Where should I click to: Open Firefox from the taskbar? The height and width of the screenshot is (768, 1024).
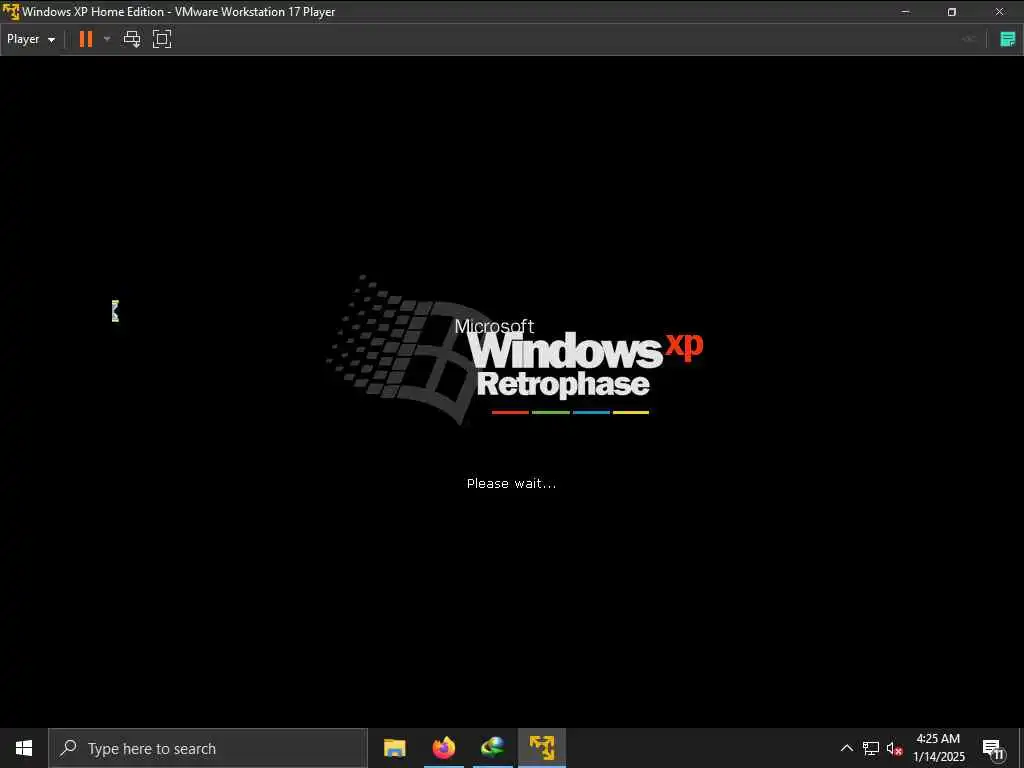[x=444, y=748]
